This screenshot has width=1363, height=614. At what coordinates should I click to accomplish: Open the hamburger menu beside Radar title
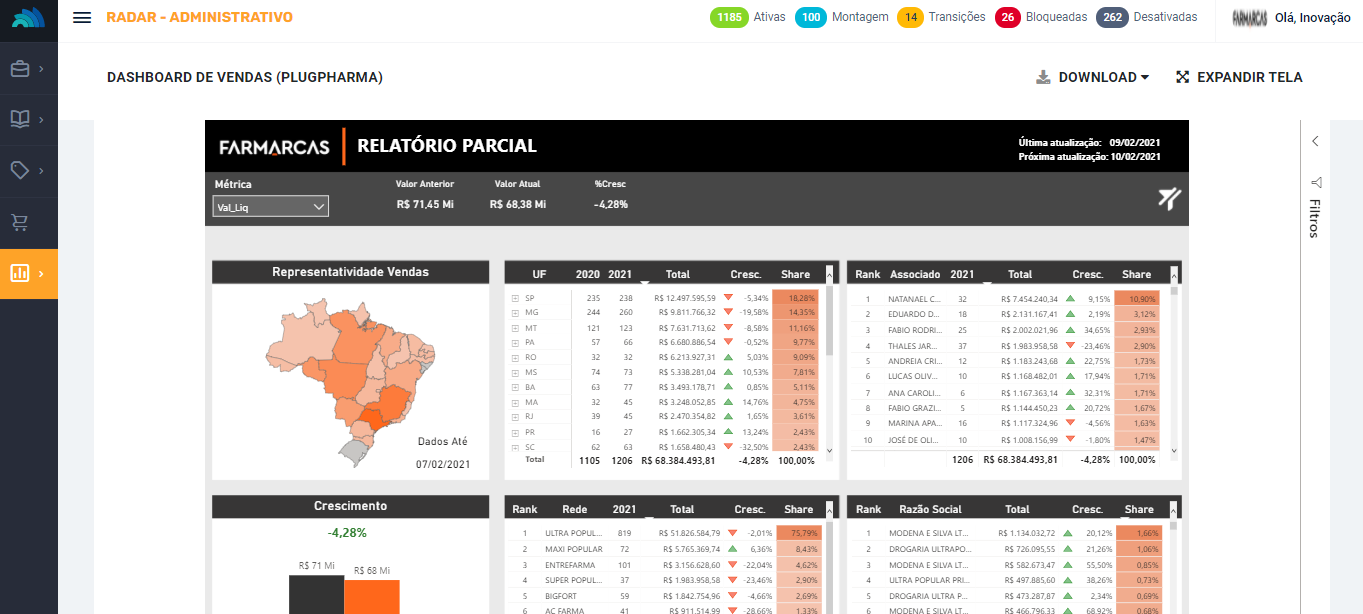point(82,18)
